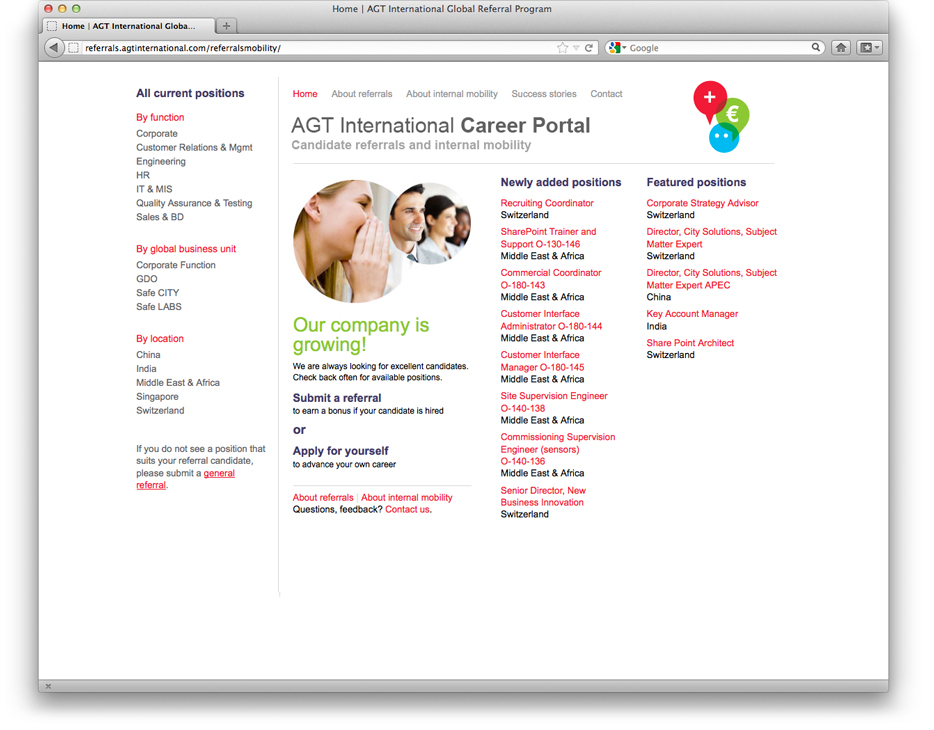This screenshot has height=730, width=934.
Task: Click the By location heading
Action: [160, 339]
